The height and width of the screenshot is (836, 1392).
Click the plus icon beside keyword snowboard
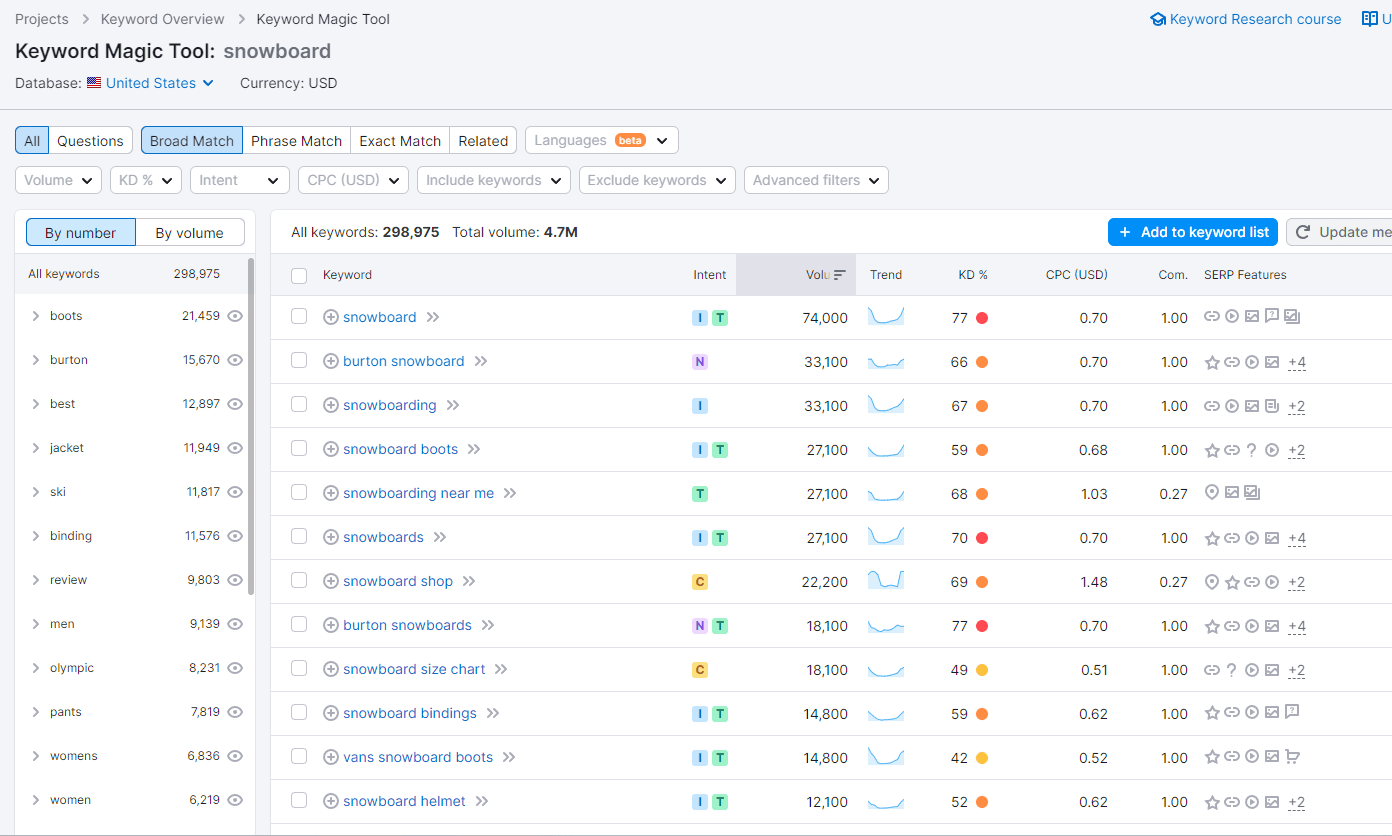330,317
